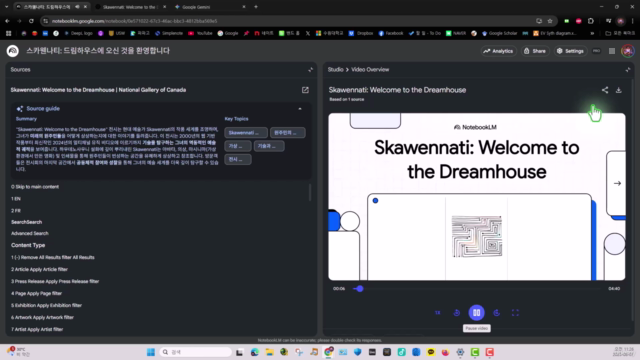This screenshot has width=640, height=360.
Task: Click the 'Advanced Search' source line
Action: tap(30, 233)
